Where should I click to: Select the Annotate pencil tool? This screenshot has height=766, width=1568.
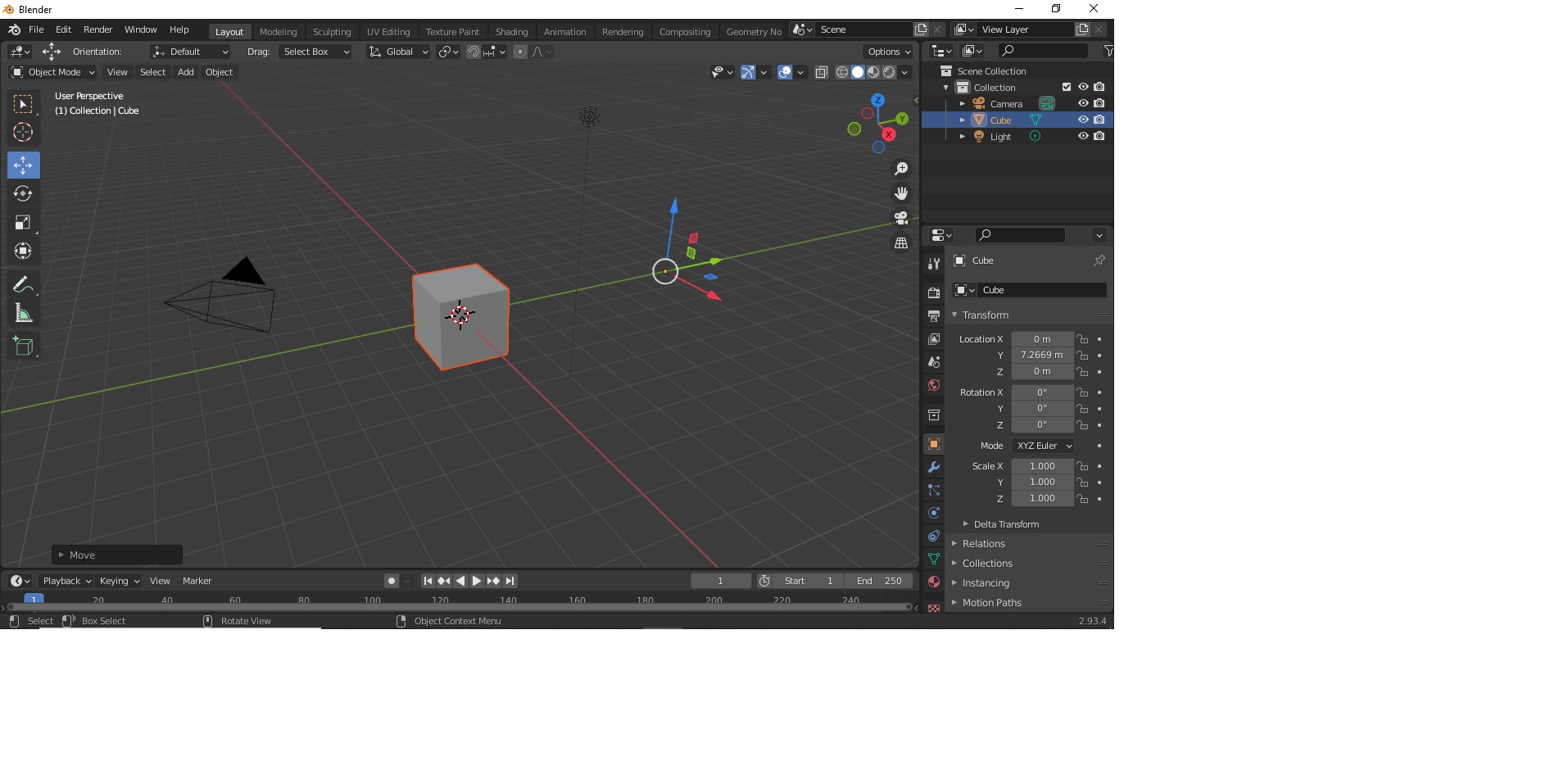point(23,285)
